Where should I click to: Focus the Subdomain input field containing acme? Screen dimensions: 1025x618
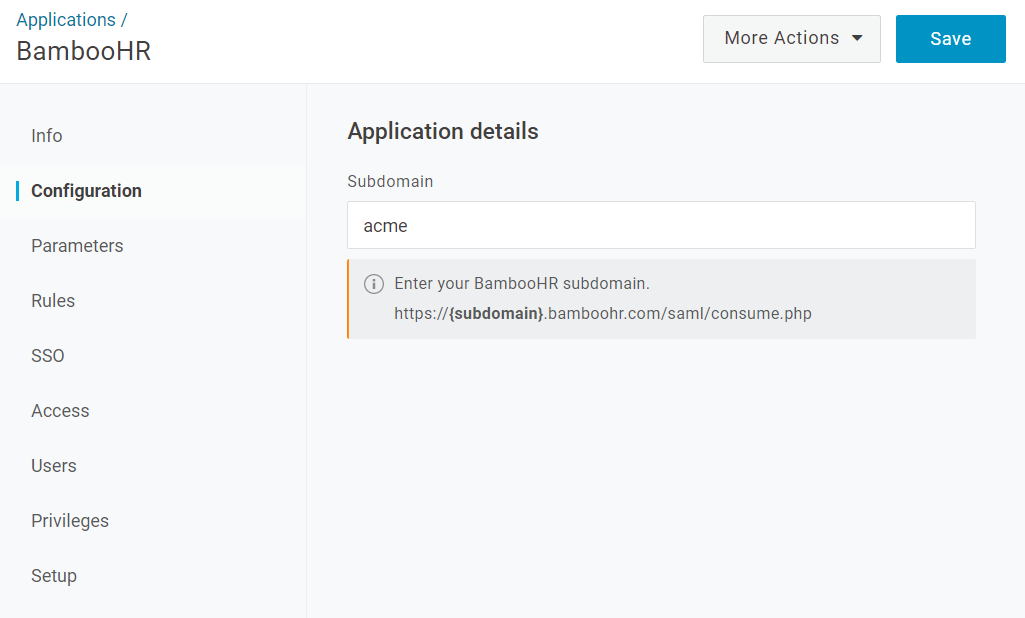(661, 225)
